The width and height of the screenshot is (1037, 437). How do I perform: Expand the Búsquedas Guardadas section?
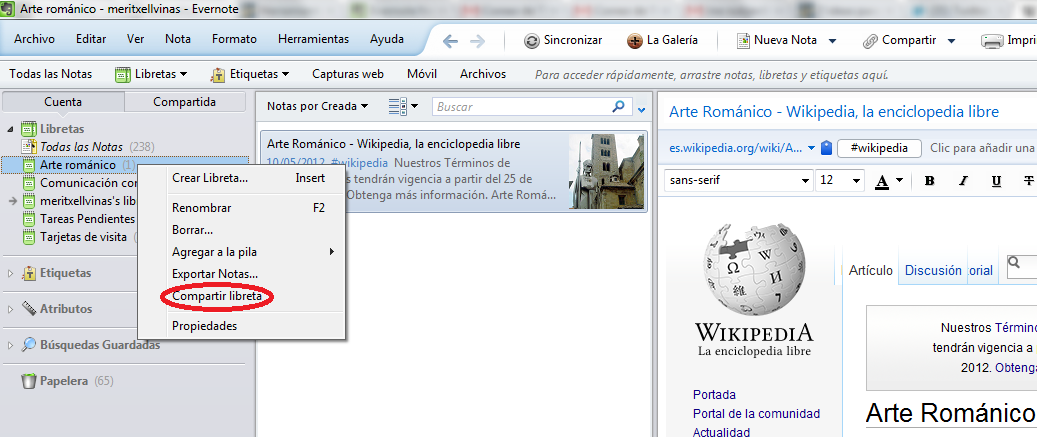[x=10, y=344]
